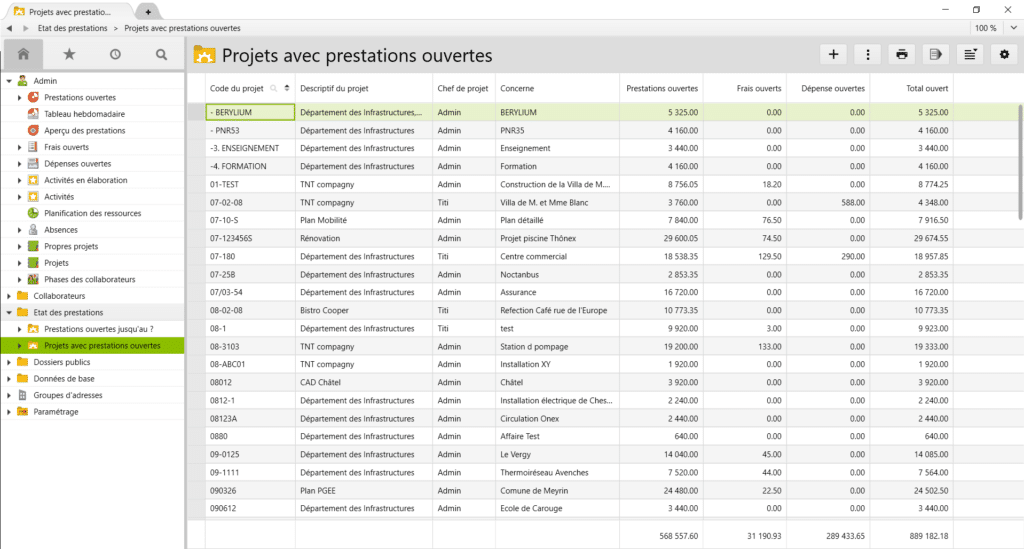Print the project list
Viewport: 1024px width, 549px height.
tap(902, 55)
